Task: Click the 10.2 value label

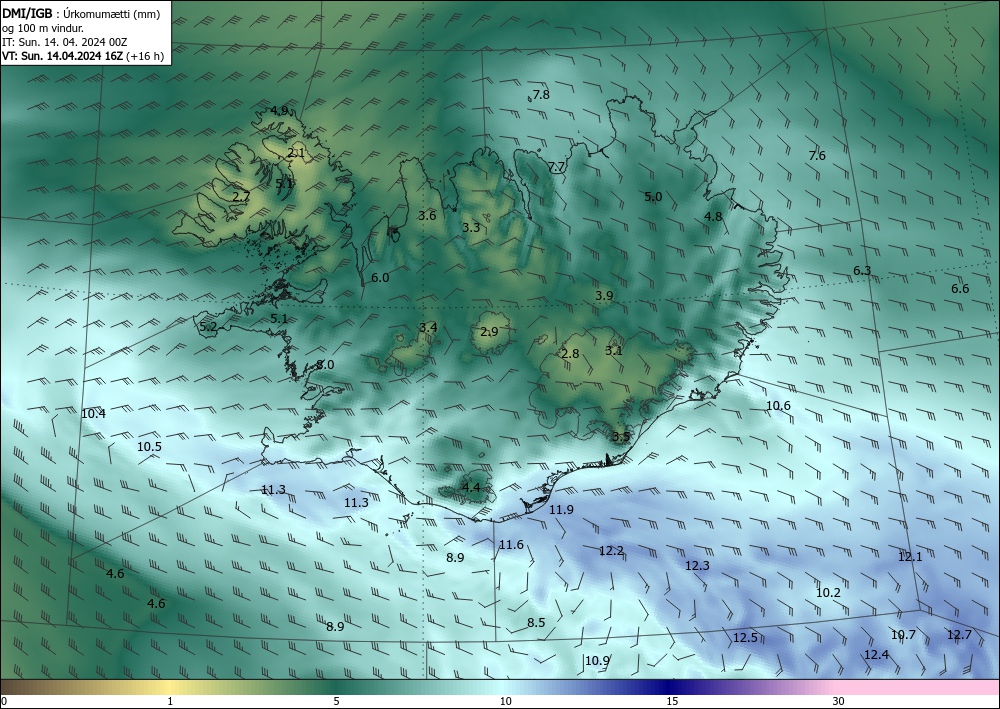Action: point(828,592)
